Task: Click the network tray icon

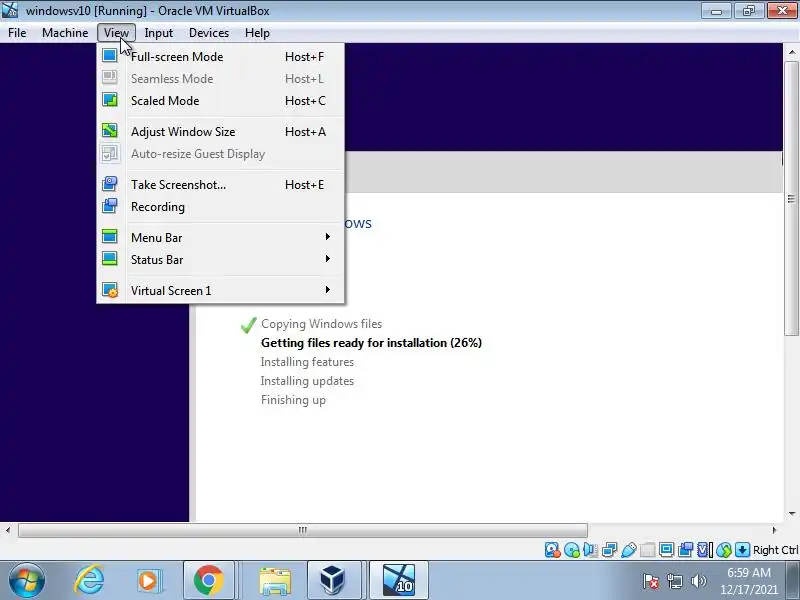Action: pos(675,581)
